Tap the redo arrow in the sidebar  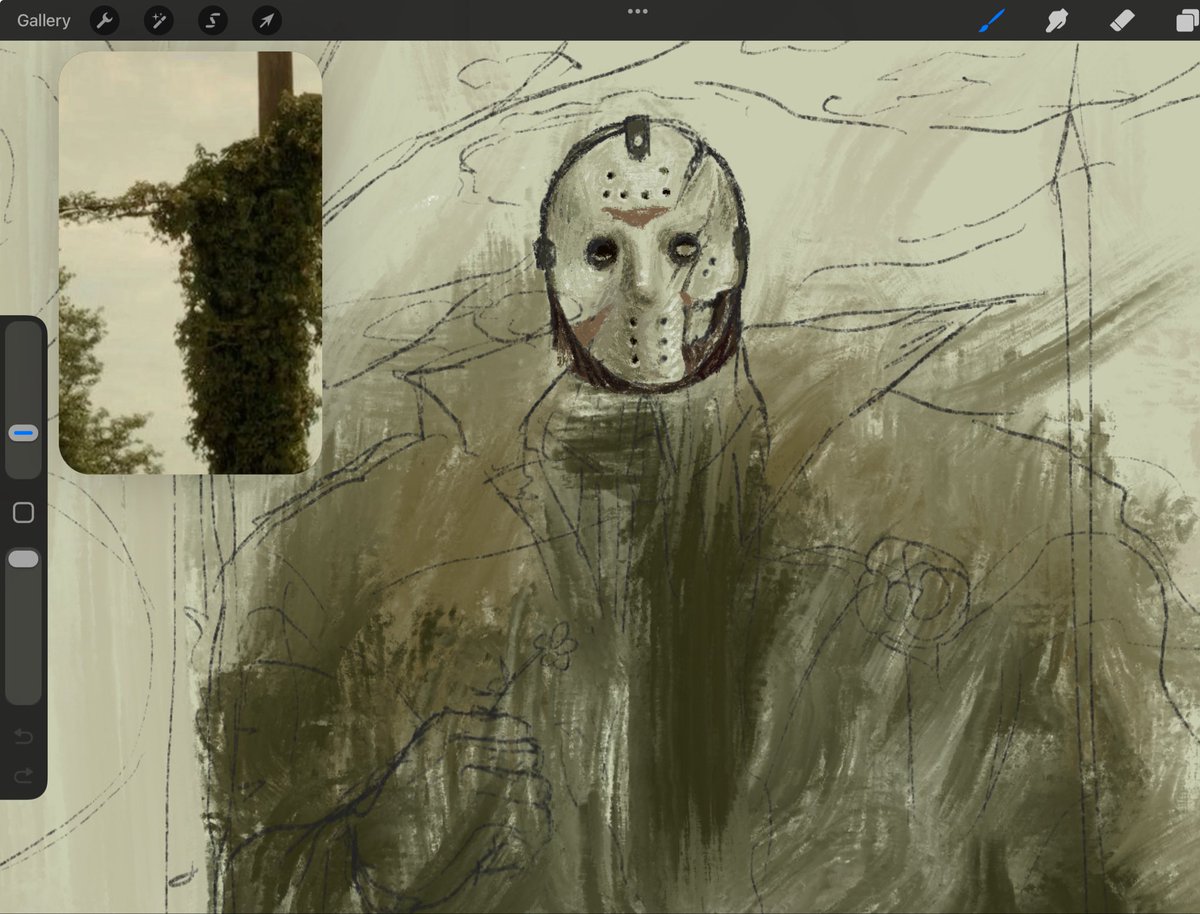point(22,775)
